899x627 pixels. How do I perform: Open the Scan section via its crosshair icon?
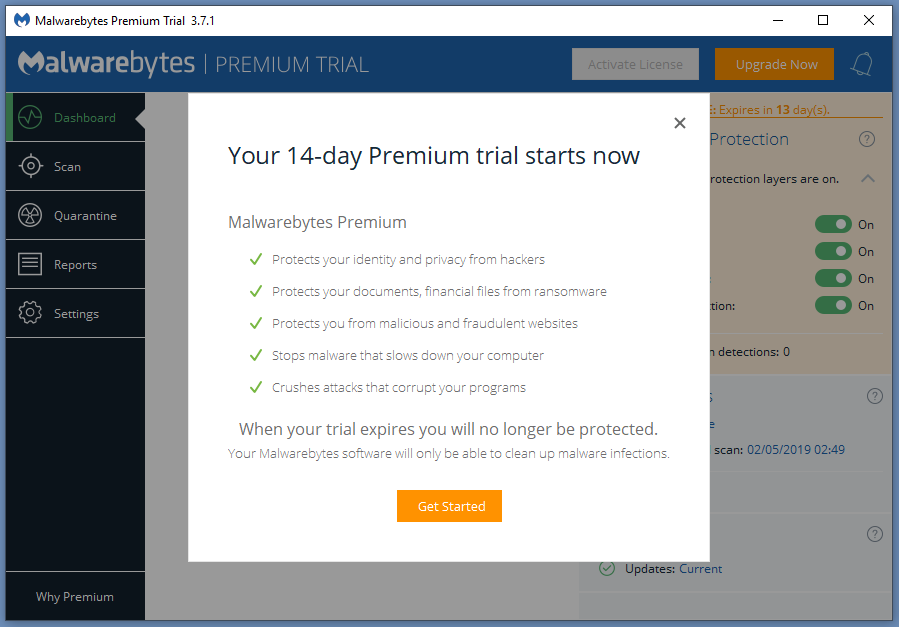pyautogui.click(x=31, y=166)
